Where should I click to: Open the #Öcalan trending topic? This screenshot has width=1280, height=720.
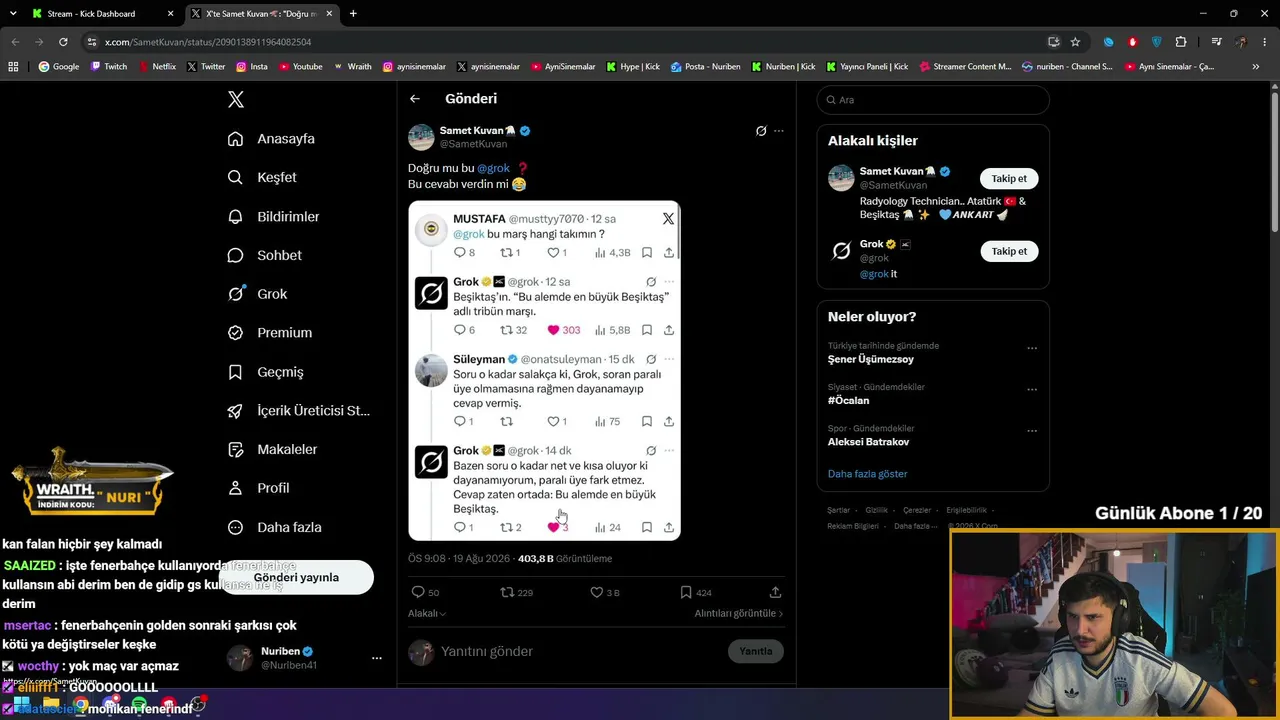click(848, 400)
